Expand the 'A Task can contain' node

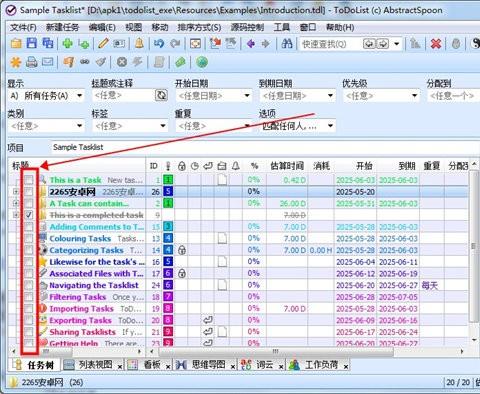[x=15, y=203]
